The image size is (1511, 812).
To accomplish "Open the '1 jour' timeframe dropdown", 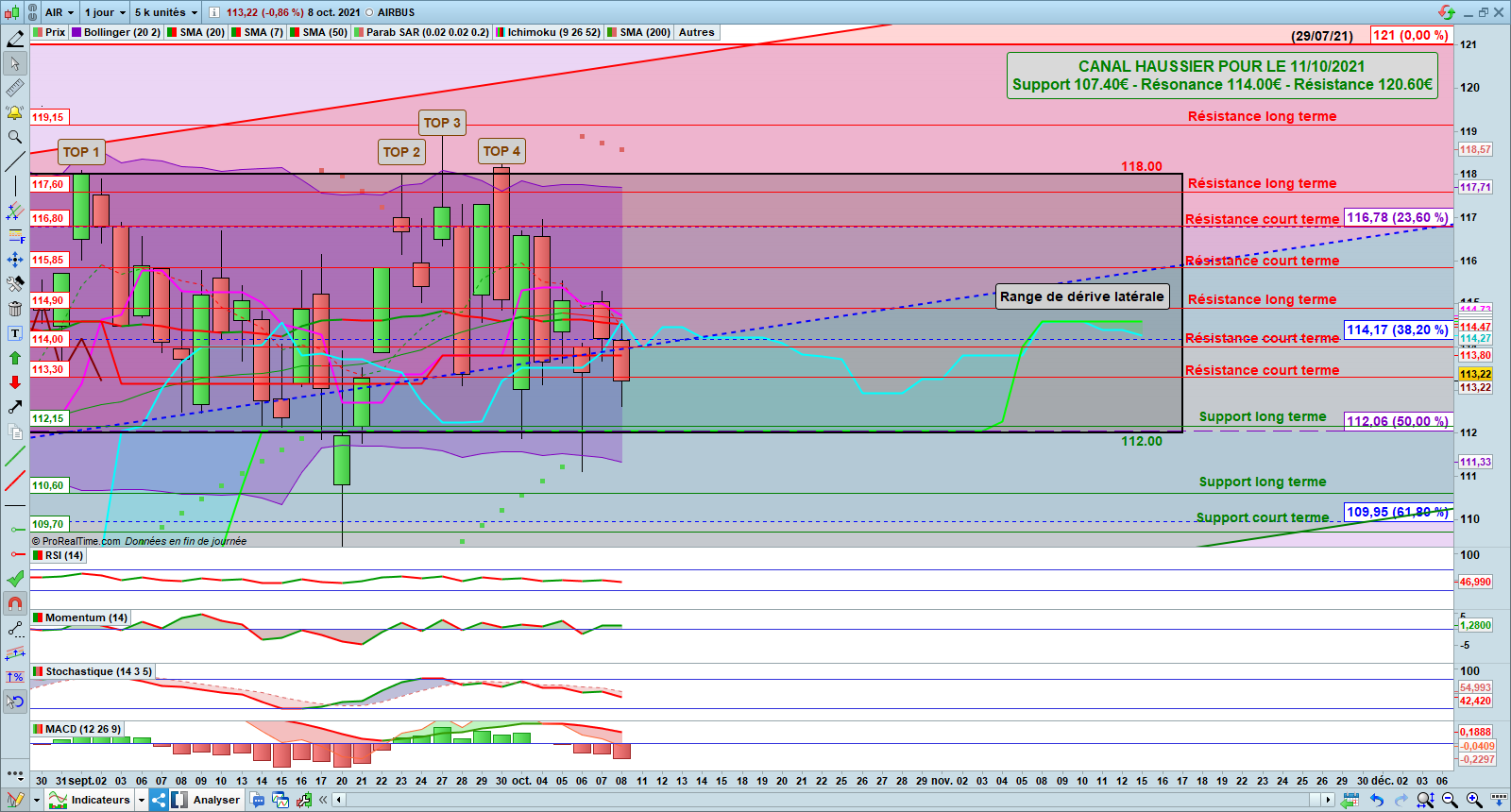I will click(x=105, y=12).
